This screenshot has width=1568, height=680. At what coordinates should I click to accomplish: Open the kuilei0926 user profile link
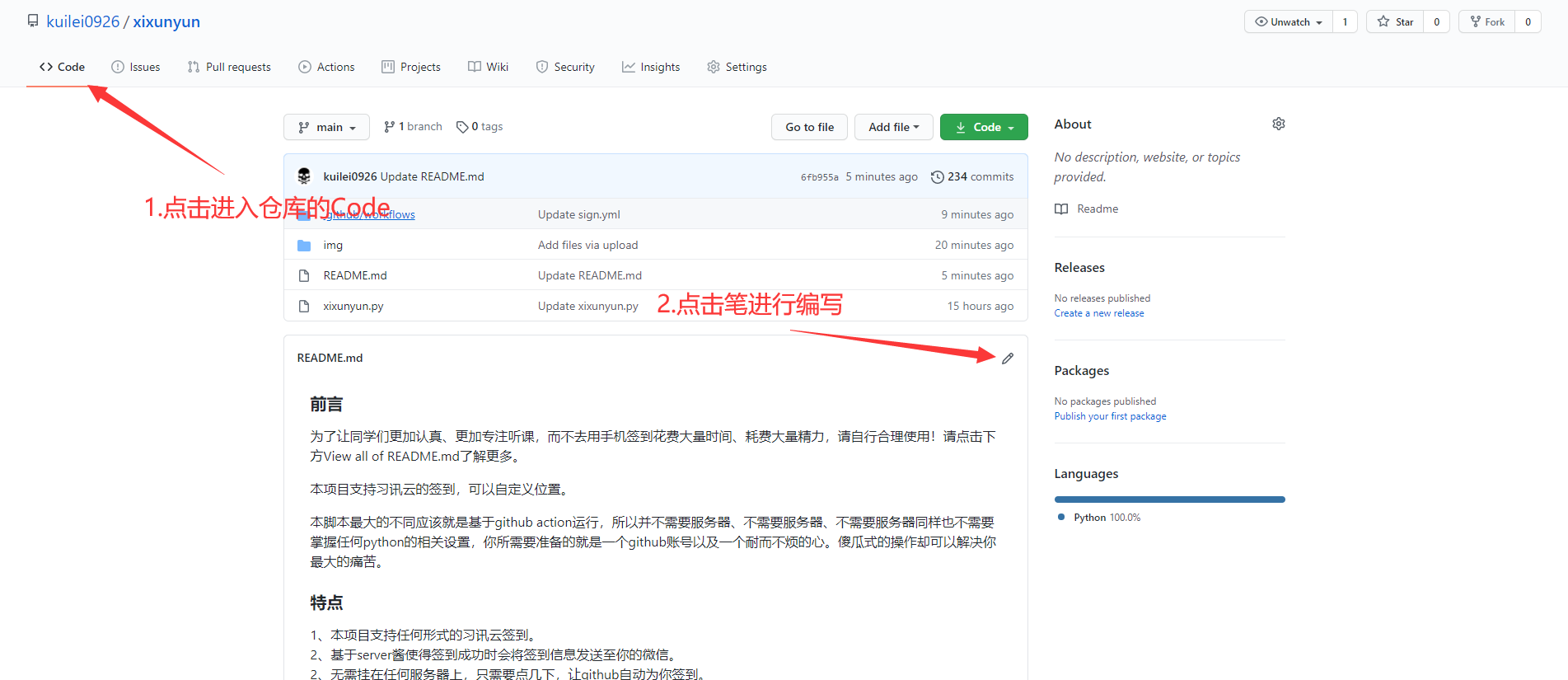click(x=82, y=21)
